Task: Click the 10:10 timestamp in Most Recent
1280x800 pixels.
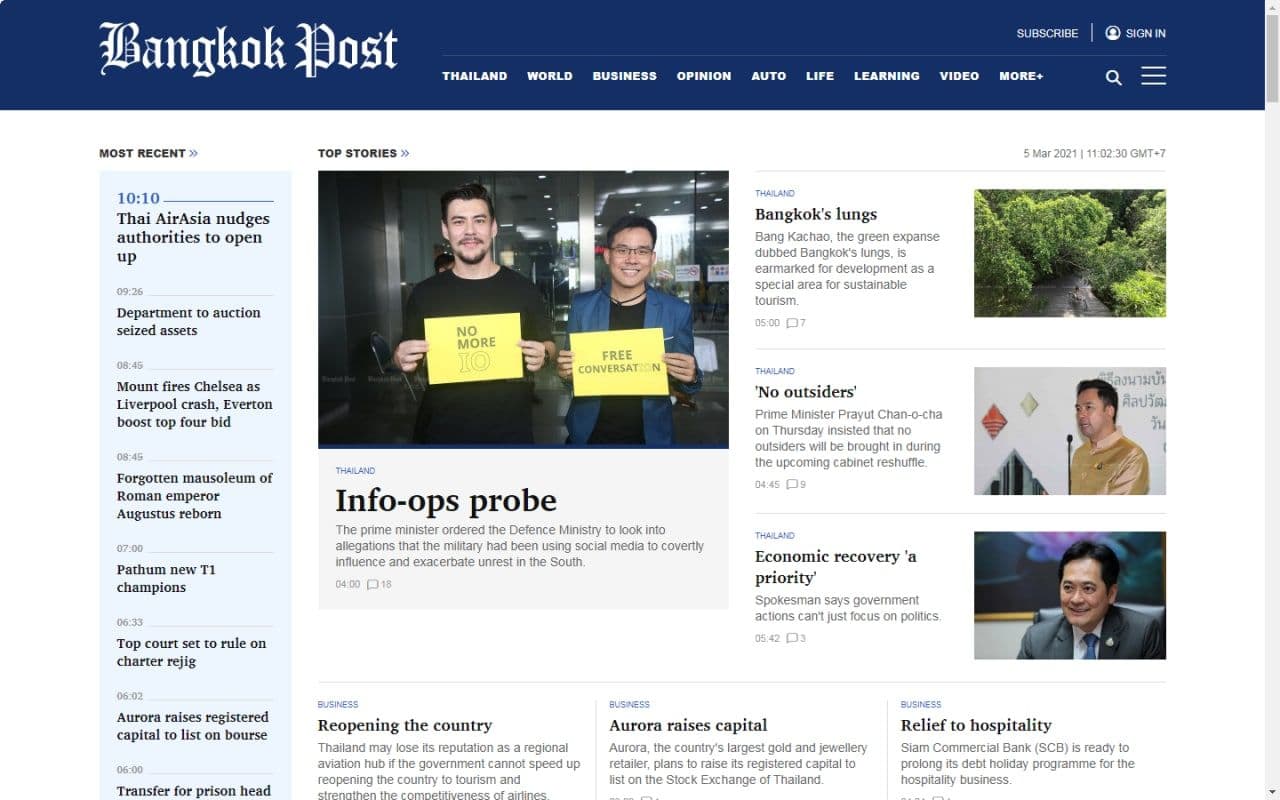Action: click(x=138, y=198)
